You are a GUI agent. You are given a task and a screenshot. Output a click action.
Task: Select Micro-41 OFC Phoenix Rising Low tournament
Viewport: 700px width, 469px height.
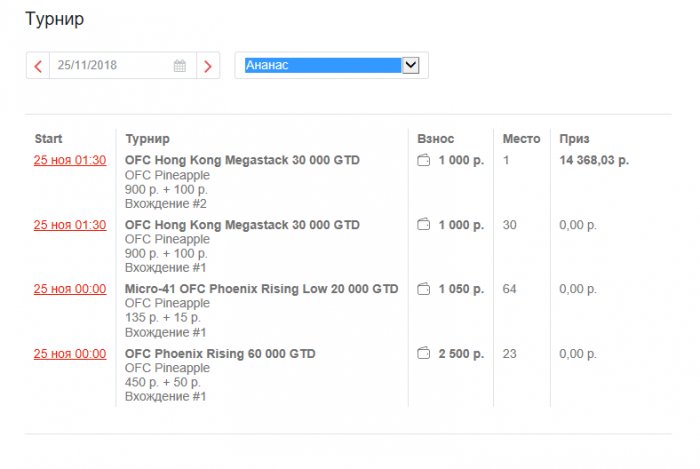(x=261, y=289)
